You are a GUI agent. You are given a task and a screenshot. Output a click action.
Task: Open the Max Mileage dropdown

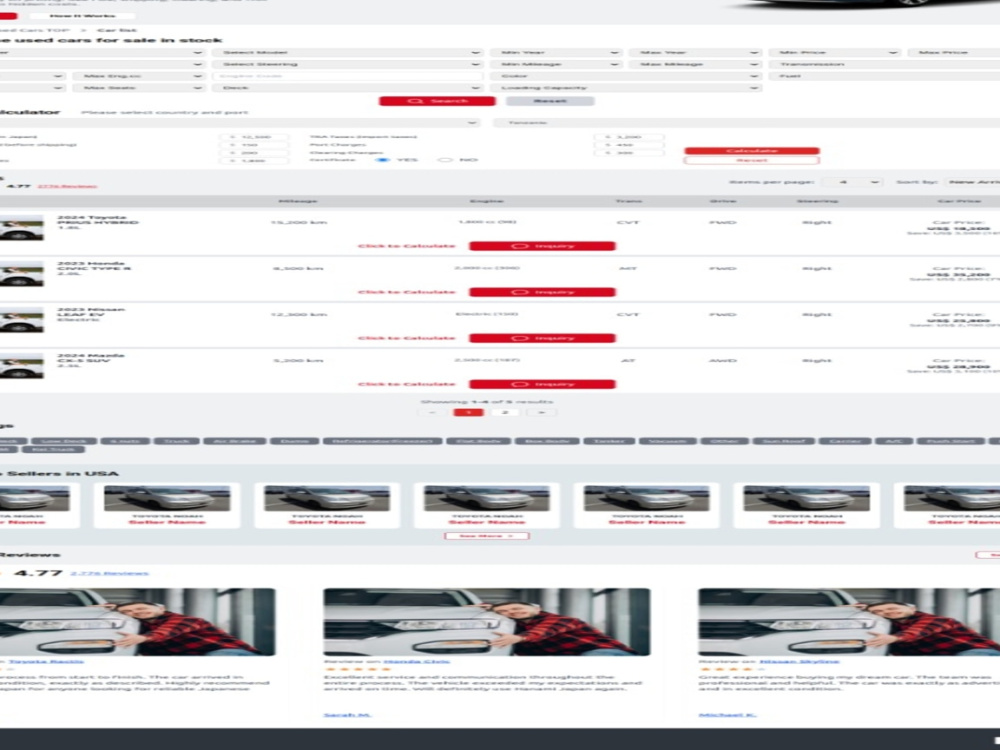[695, 64]
